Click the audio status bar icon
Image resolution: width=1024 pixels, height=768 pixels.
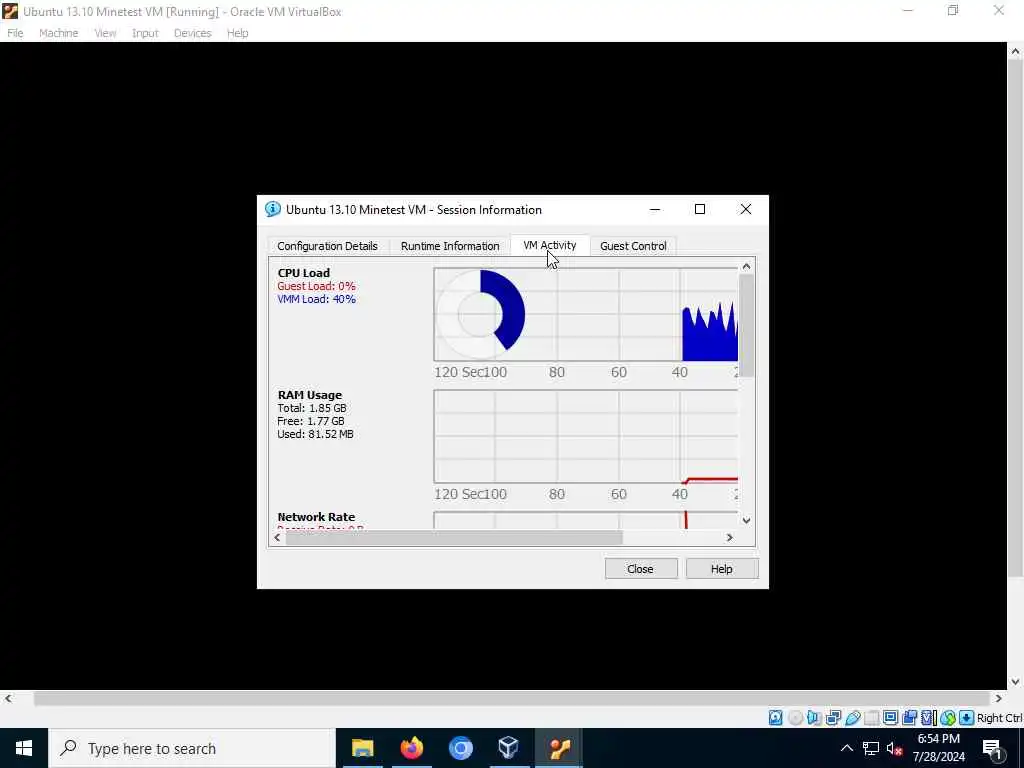pos(814,718)
